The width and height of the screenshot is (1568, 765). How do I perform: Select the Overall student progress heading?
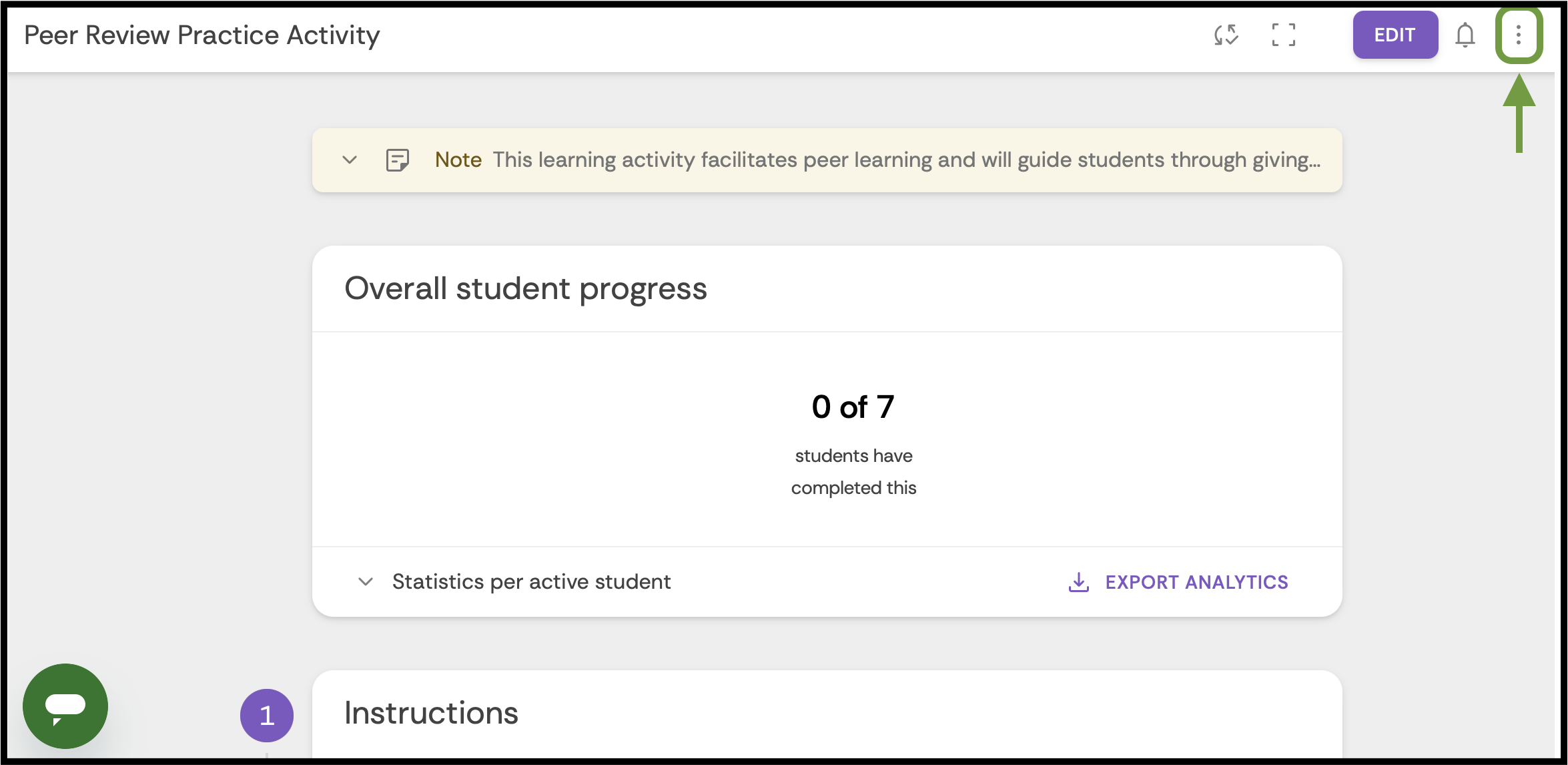click(x=526, y=288)
